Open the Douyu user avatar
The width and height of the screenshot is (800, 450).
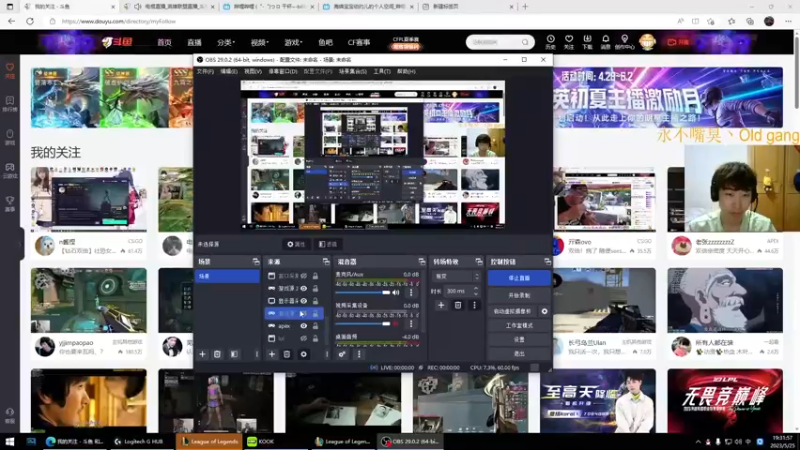pos(647,42)
